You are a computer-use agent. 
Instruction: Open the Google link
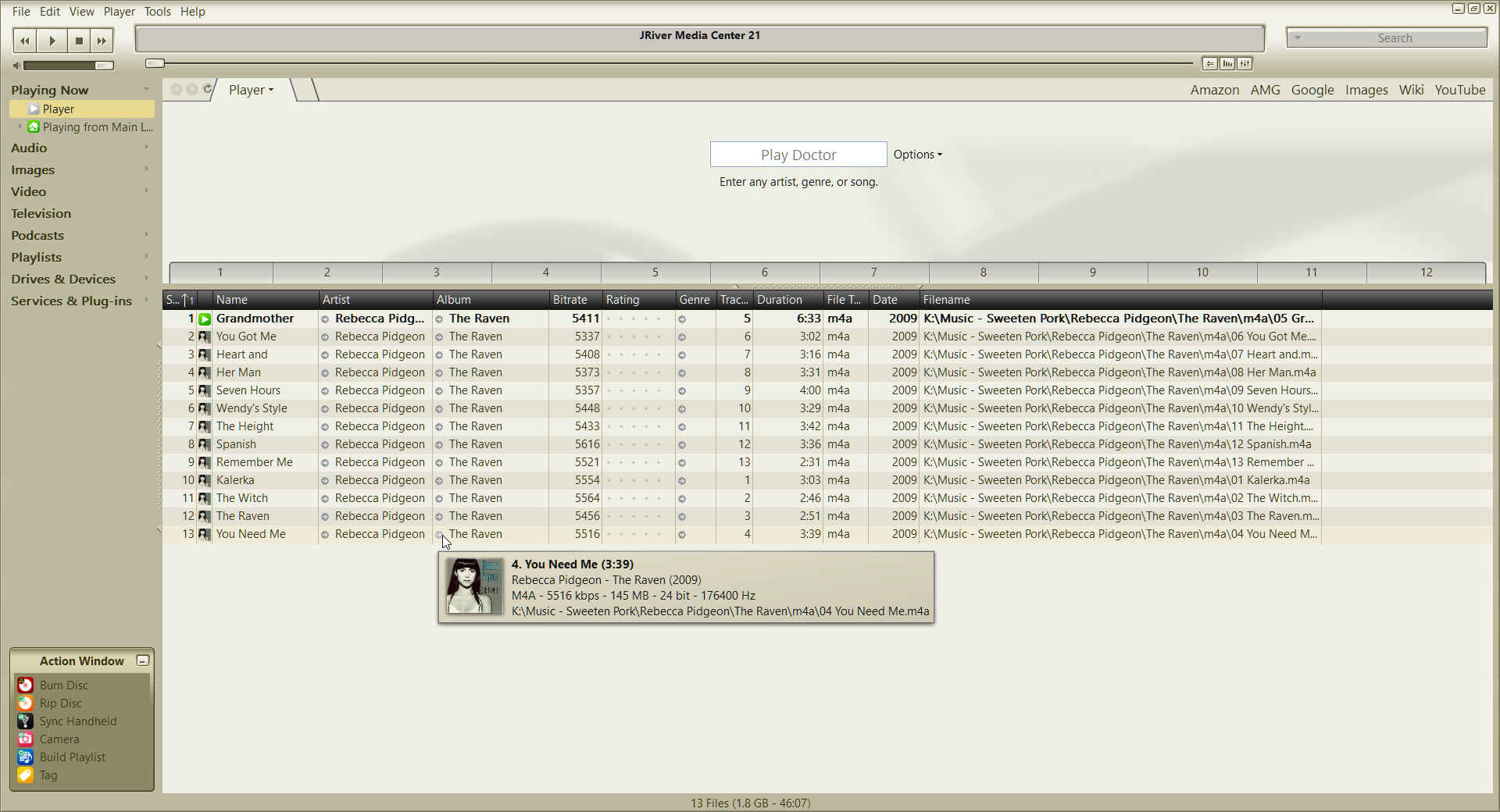1312,90
